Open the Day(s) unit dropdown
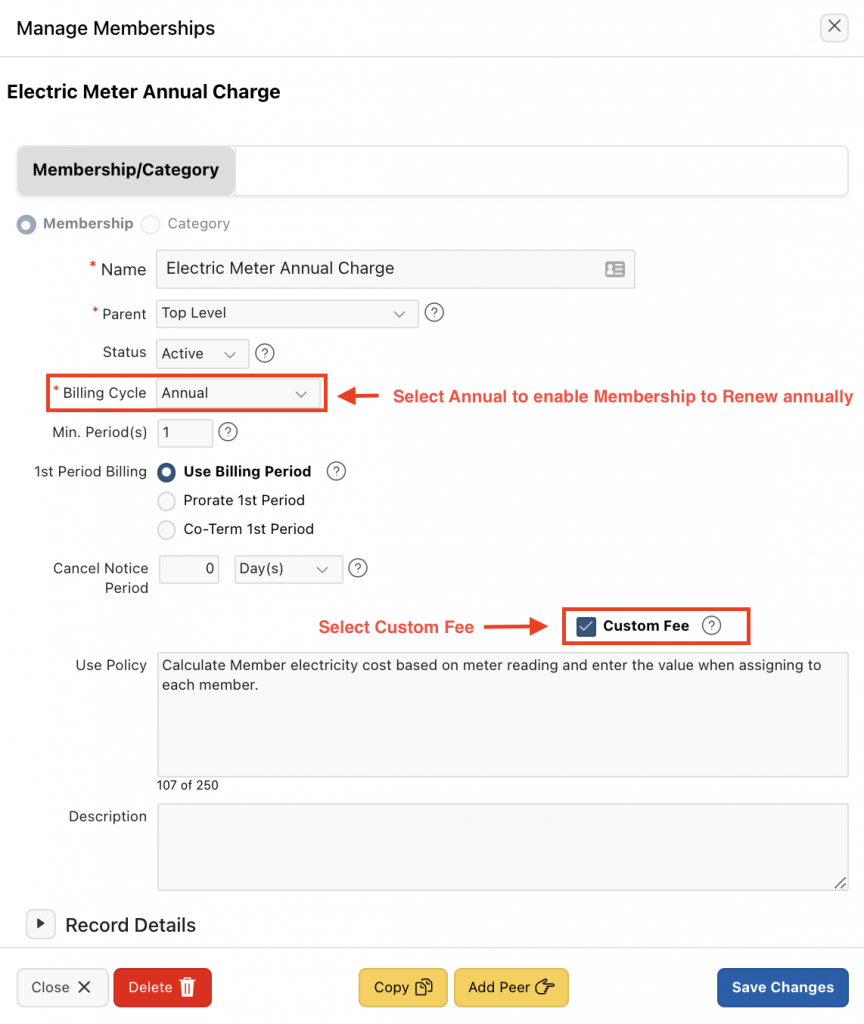Screen dimensions: 864x1024 [288, 568]
